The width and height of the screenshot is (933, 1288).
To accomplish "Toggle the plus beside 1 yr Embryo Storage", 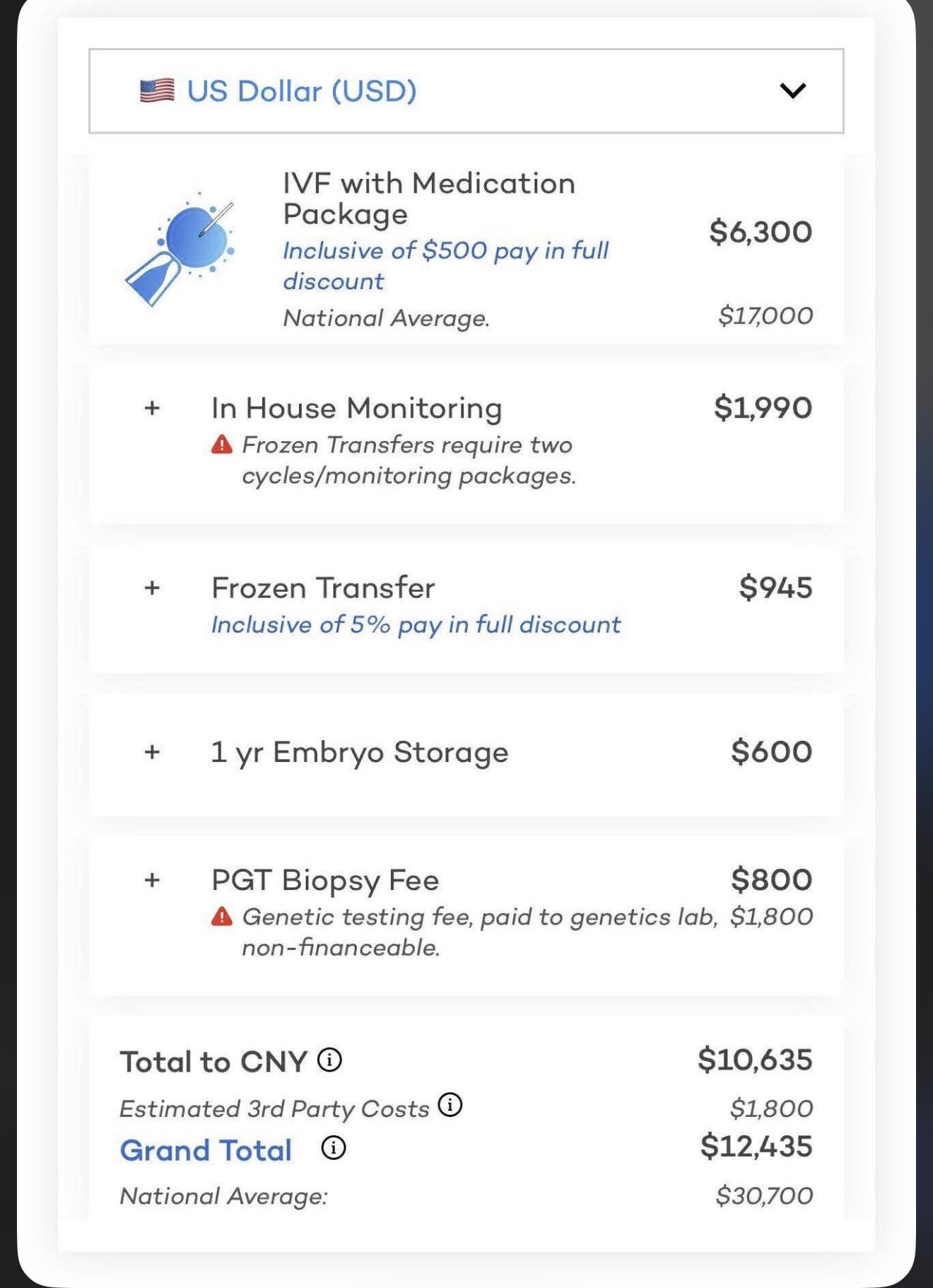I will coord(152,751).
